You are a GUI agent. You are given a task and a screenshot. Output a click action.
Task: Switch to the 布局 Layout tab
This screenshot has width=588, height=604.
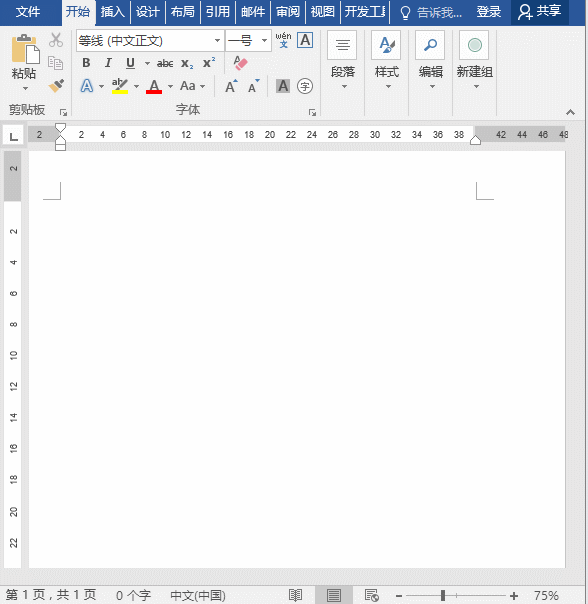coord(183,12)
